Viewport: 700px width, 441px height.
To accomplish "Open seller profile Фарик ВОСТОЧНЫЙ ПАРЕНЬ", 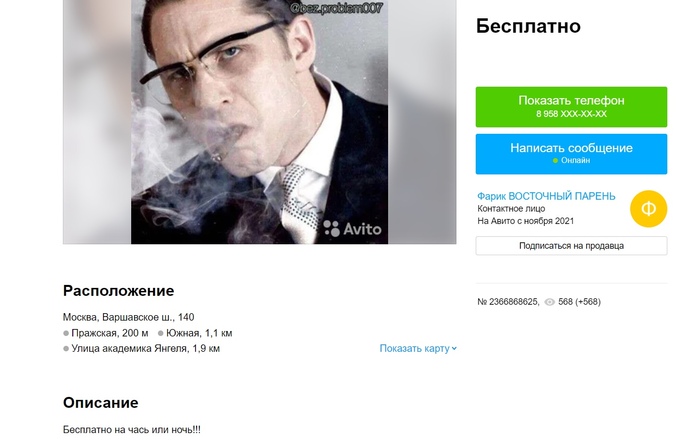I will (x=546, y=196).
